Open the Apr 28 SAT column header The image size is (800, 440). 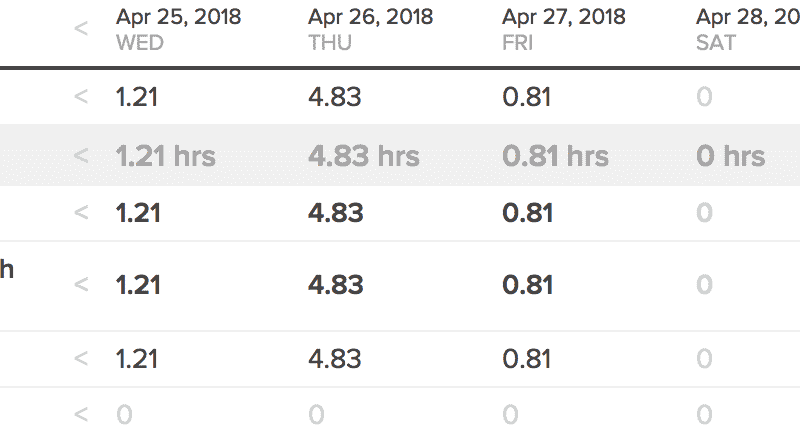pos(745,28)
